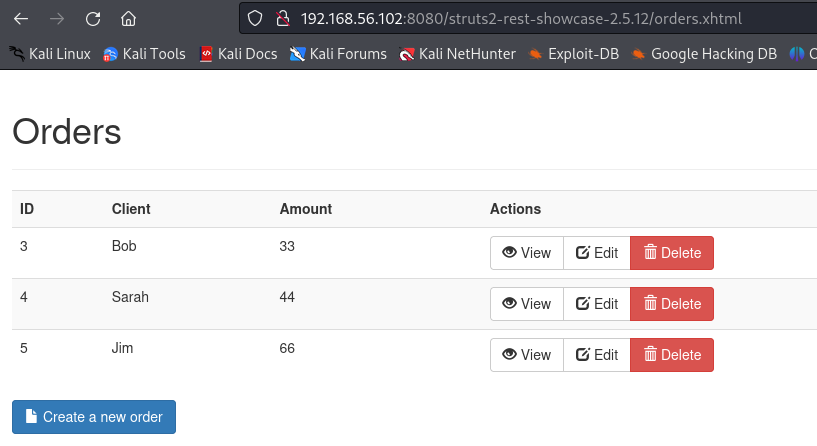
Task: Select client name Jim
Action: pyautogui.click(x=122, y=348)
